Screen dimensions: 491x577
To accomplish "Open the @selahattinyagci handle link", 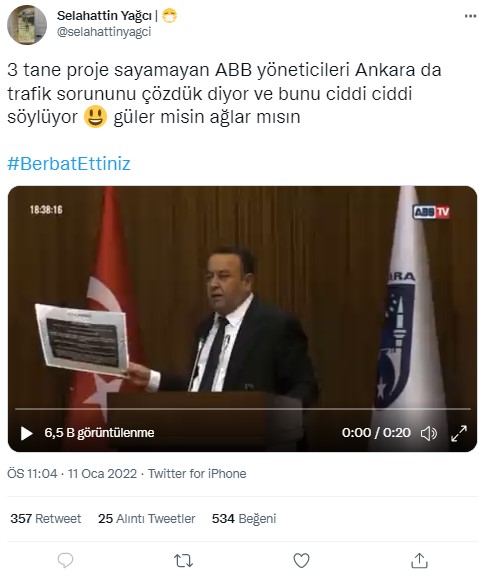I will tap(104, 32).
